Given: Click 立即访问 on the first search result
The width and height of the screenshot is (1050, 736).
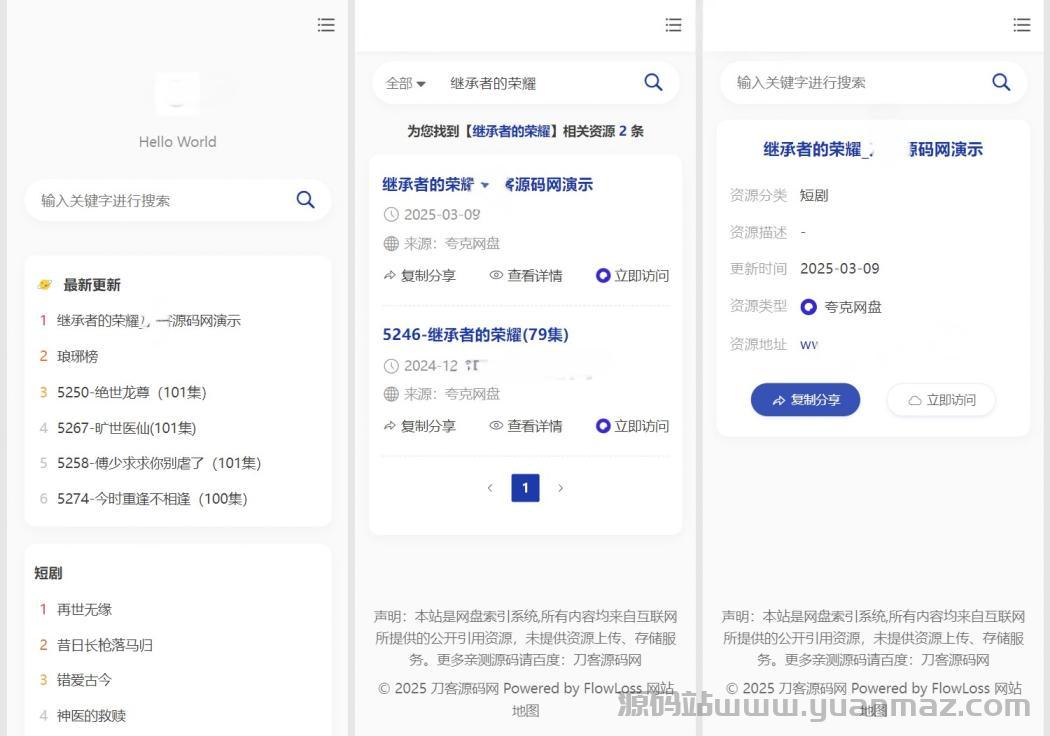Looking at the screenshot, I should pos(632,276).
